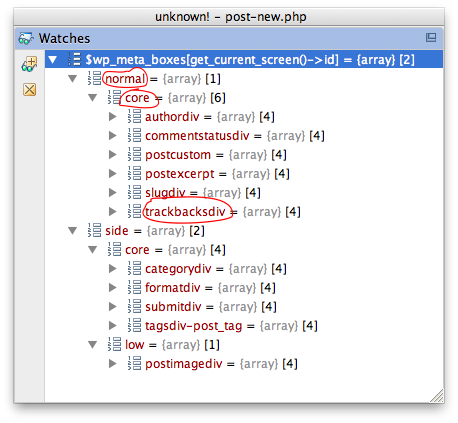This screenshot has height=423, width=458.
Task: Click array icon beside low
Action: tap(114, 344)
